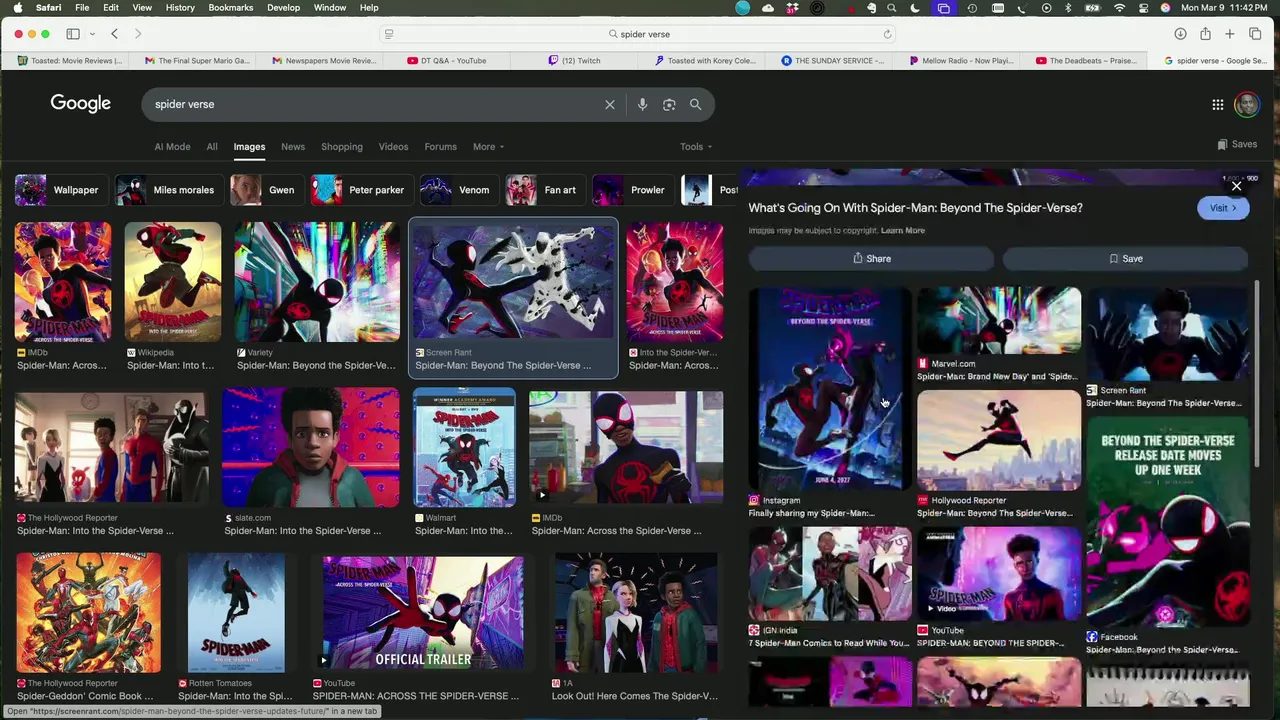Image resolution: width=1280 pixels, height=720 pixels.
Task: Click the Google search text field
Action: [x=375, y=104]
